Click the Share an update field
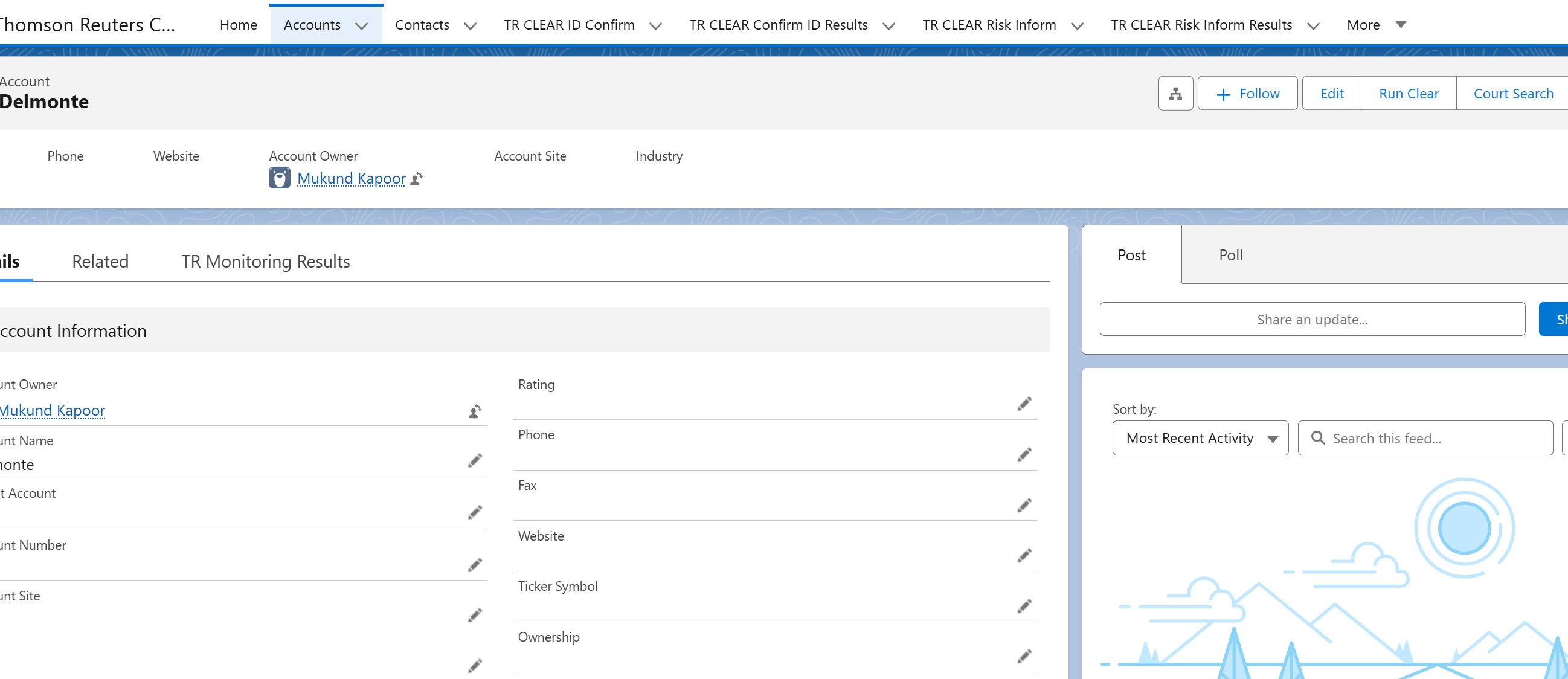This screenshot has width=1568, height=679. pos(1313,319)
